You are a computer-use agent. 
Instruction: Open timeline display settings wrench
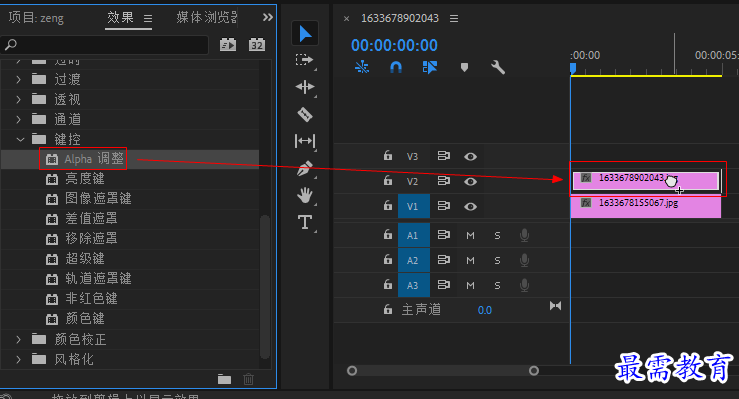(x=498, y=67)
